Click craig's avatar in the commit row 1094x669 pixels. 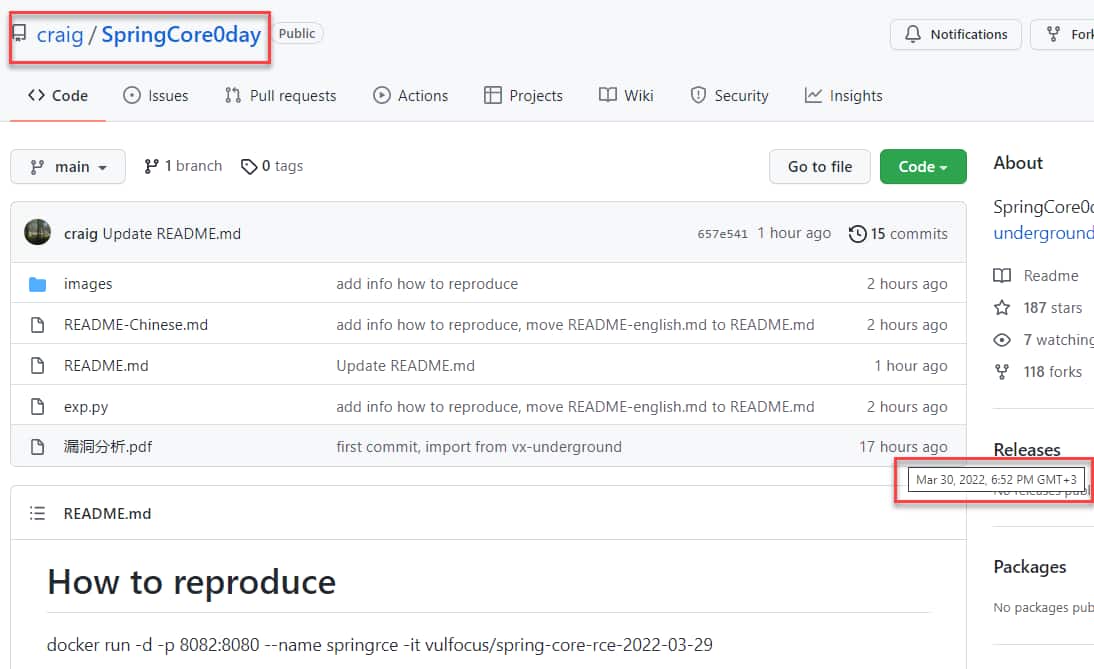pos(38,233)
